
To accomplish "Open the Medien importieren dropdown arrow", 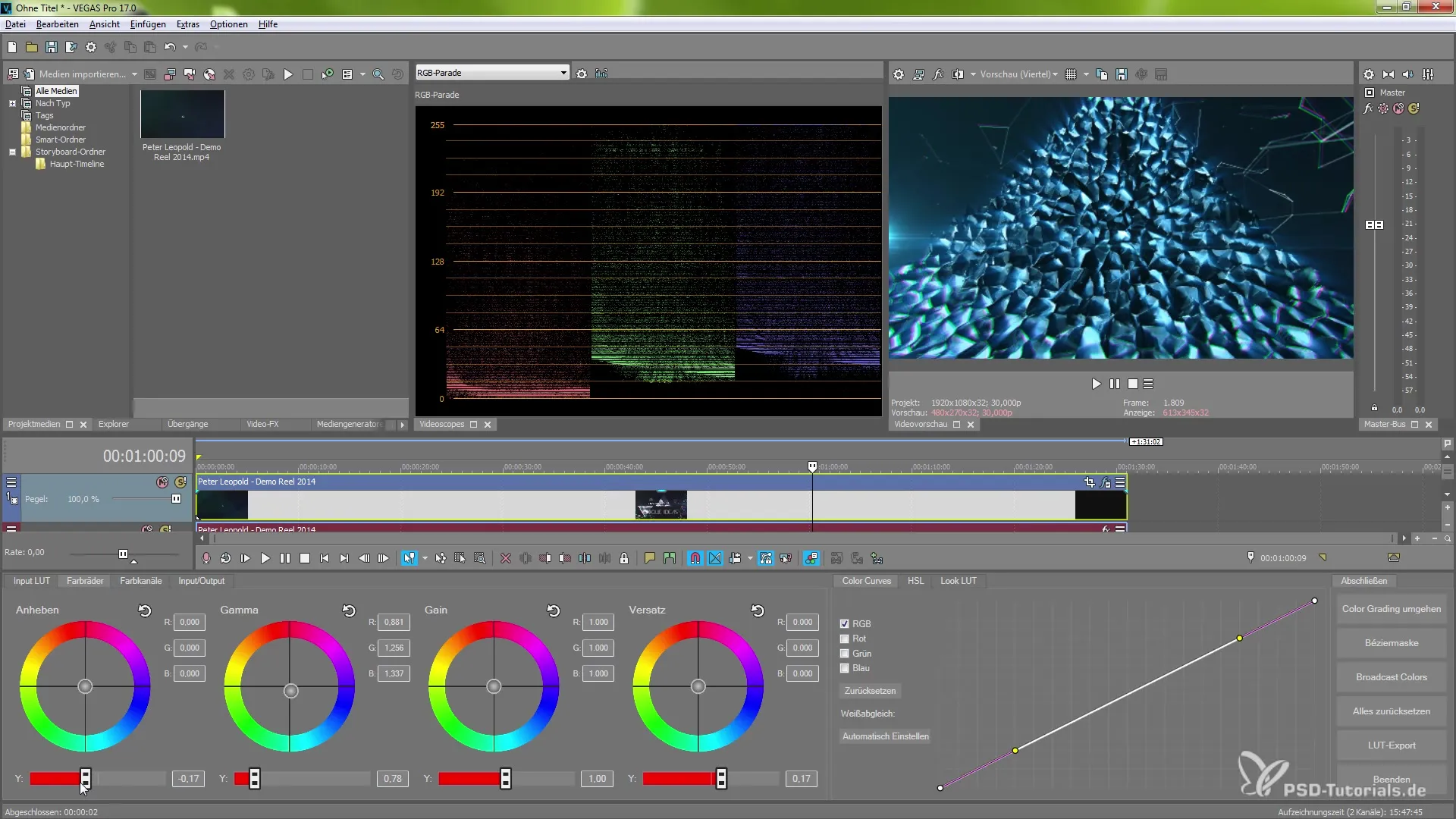I will pyautogui.click(x=134, y=74).
